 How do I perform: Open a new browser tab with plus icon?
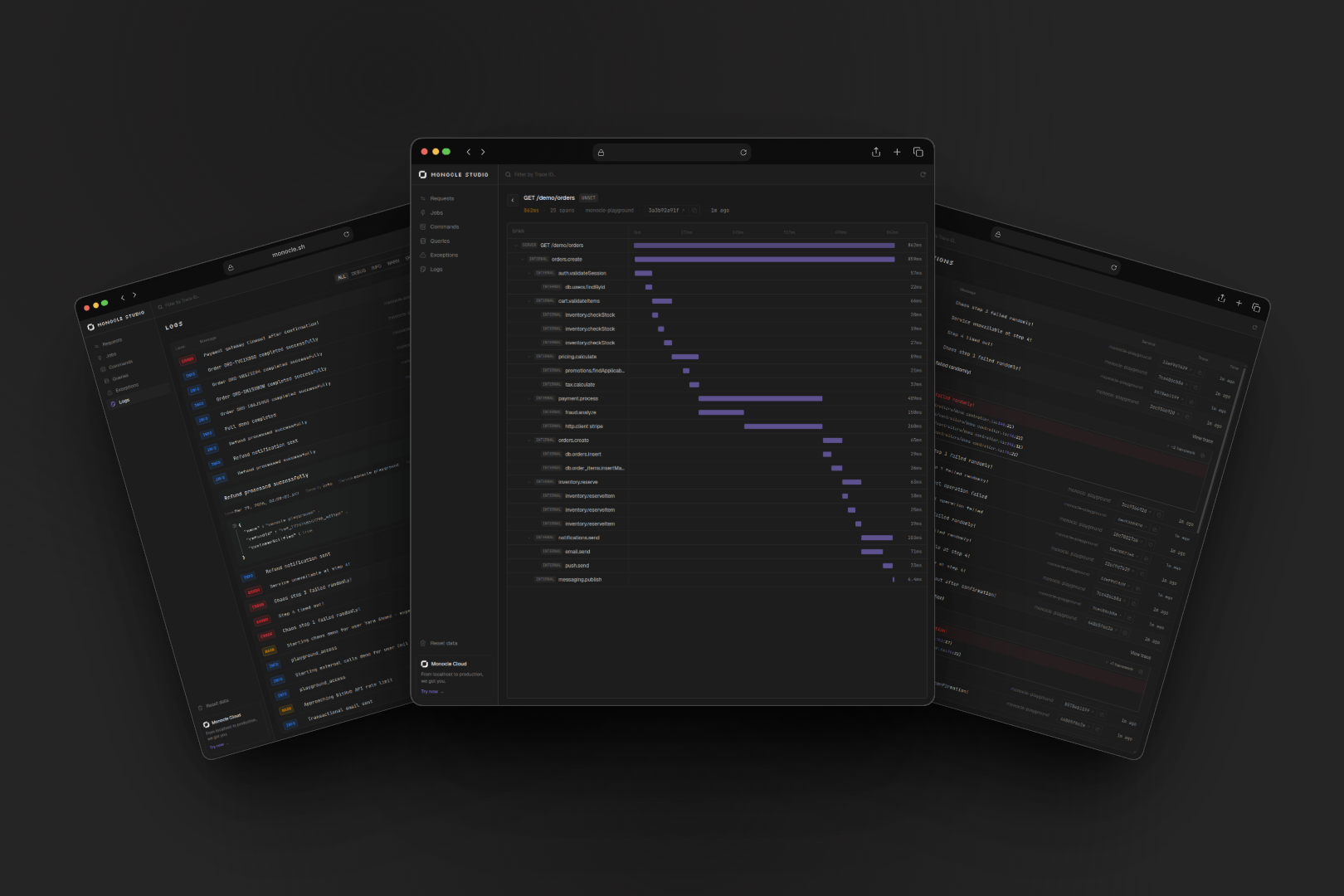point(897,152)
